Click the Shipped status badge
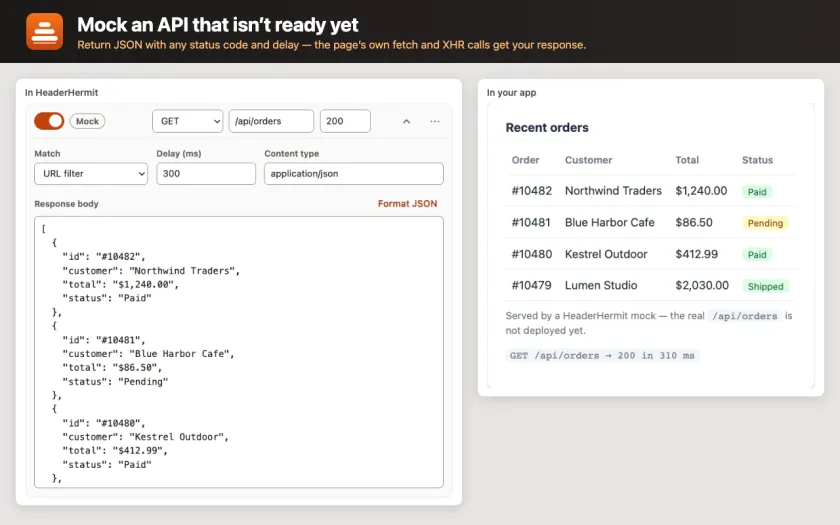The height and width of the screenshot is (525, 840). click(x=765, y=286)
